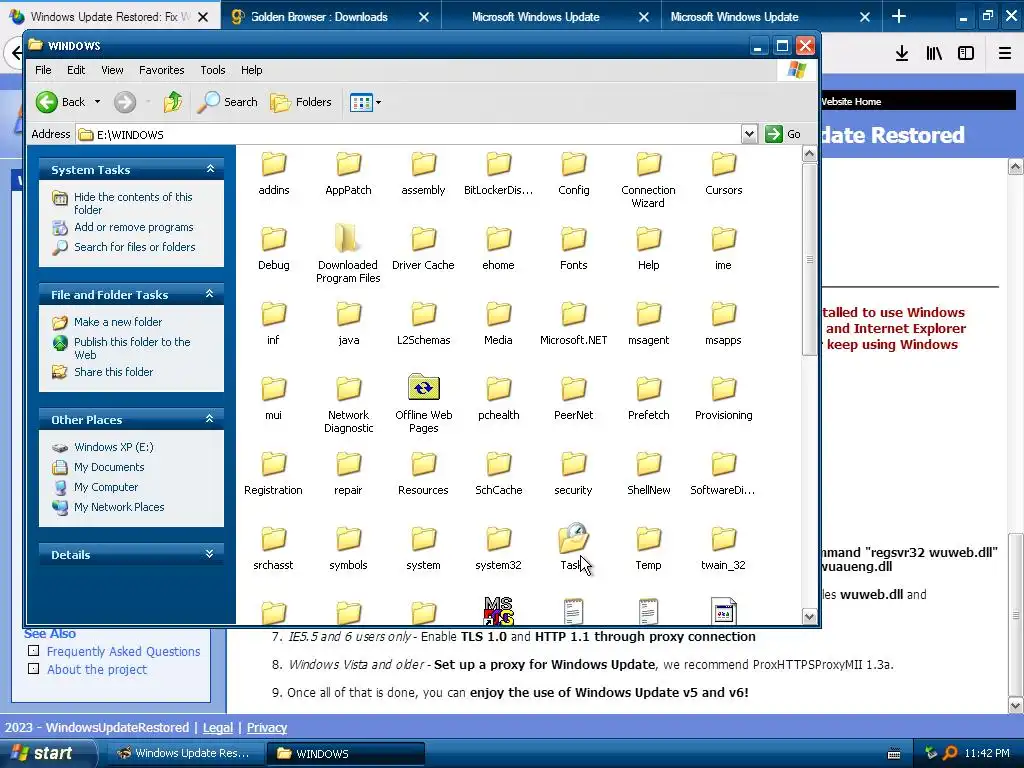
Task: Collapse File and Folder Tasks panel
Action: [x=210, y=294]
